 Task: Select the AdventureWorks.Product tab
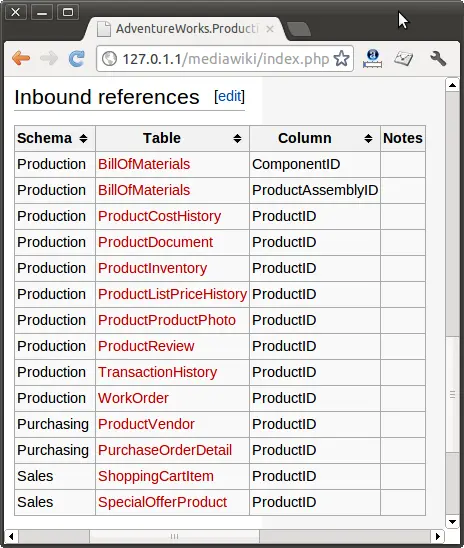pos(185,29)
